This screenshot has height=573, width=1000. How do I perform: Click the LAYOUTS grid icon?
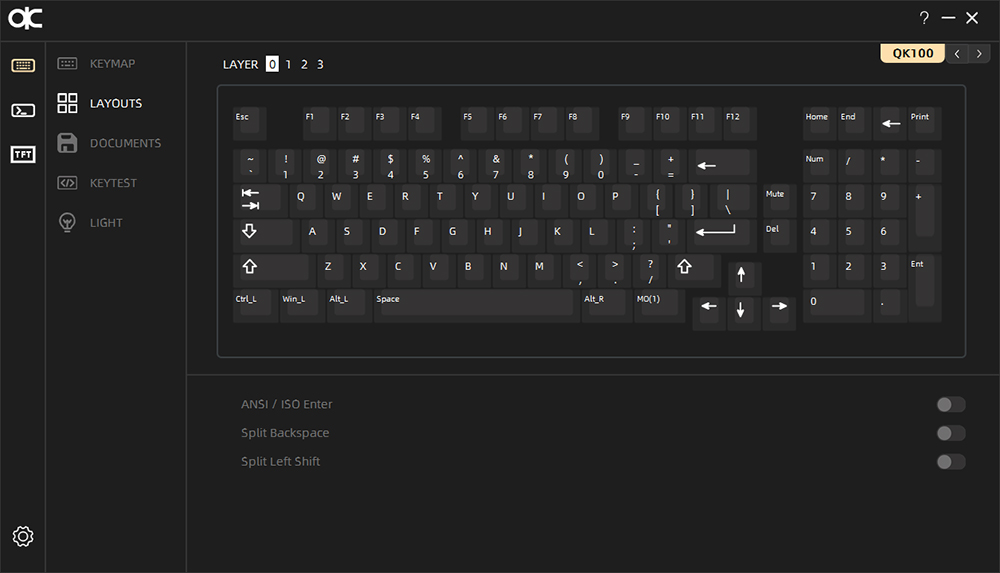coord(67,103)
